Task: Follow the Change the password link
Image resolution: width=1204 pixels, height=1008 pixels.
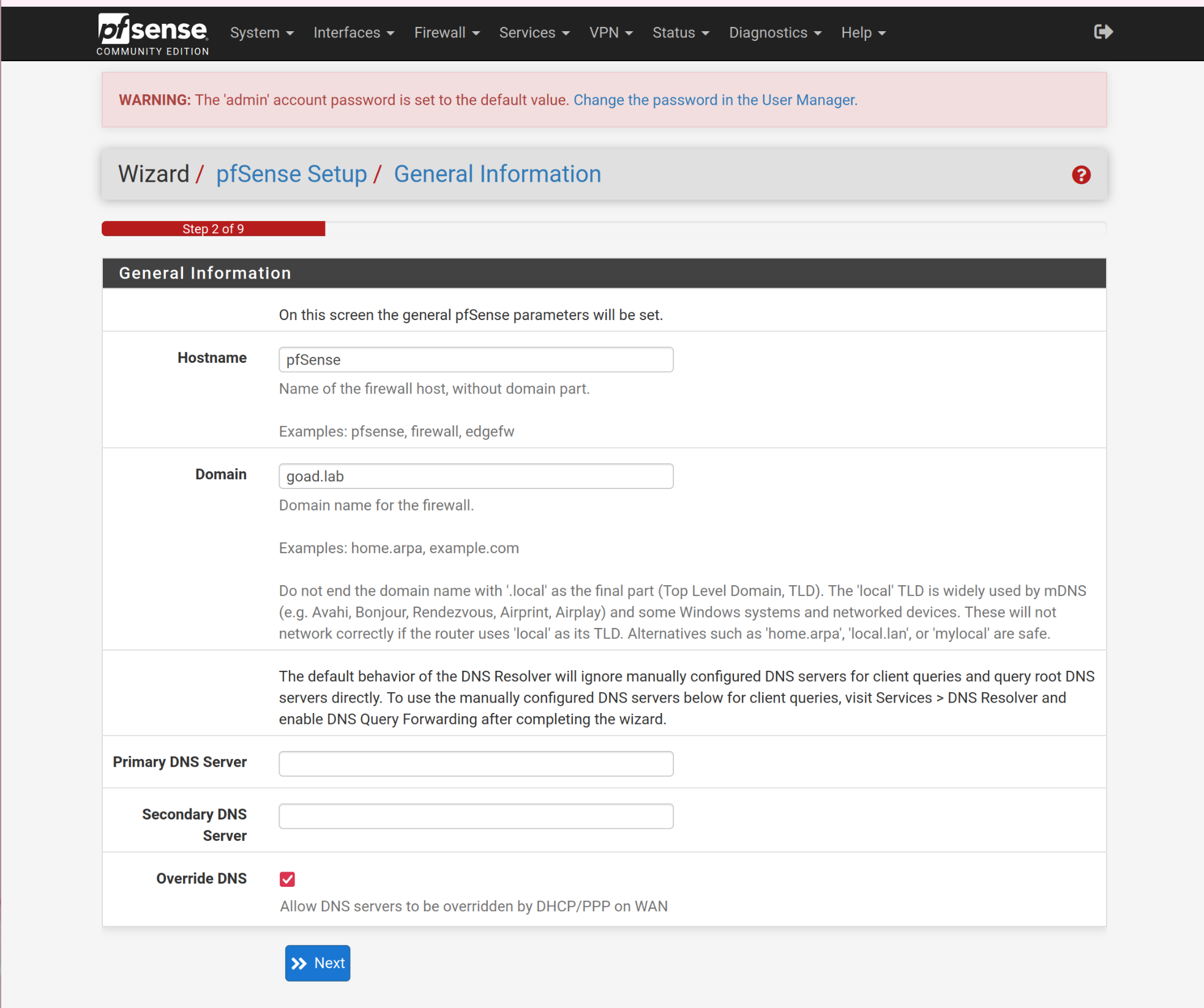Action: (714, 100)
